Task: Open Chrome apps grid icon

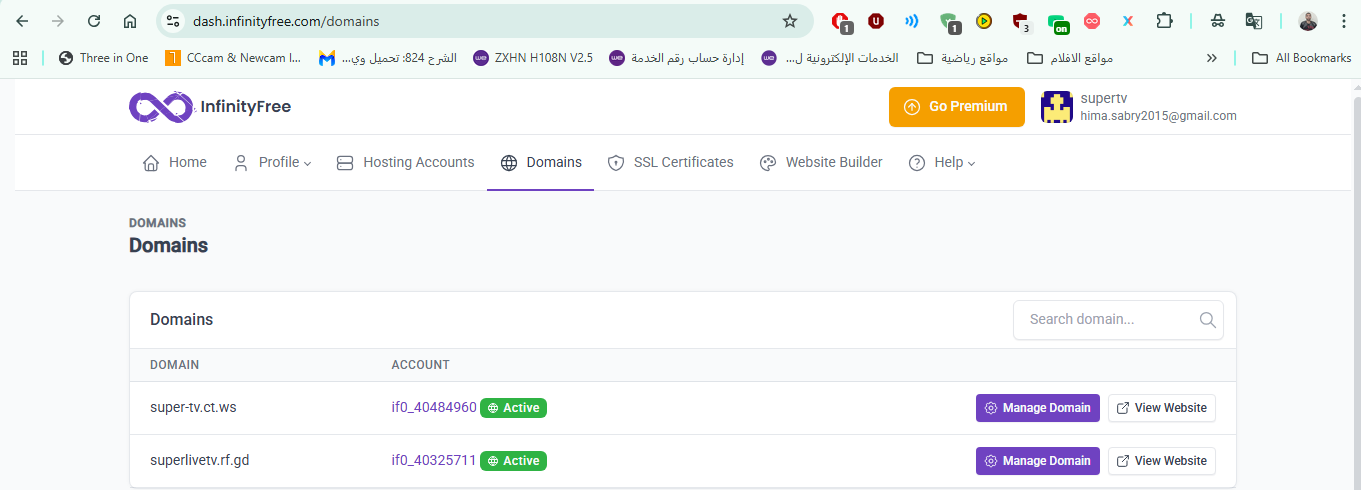Action: 20,58
